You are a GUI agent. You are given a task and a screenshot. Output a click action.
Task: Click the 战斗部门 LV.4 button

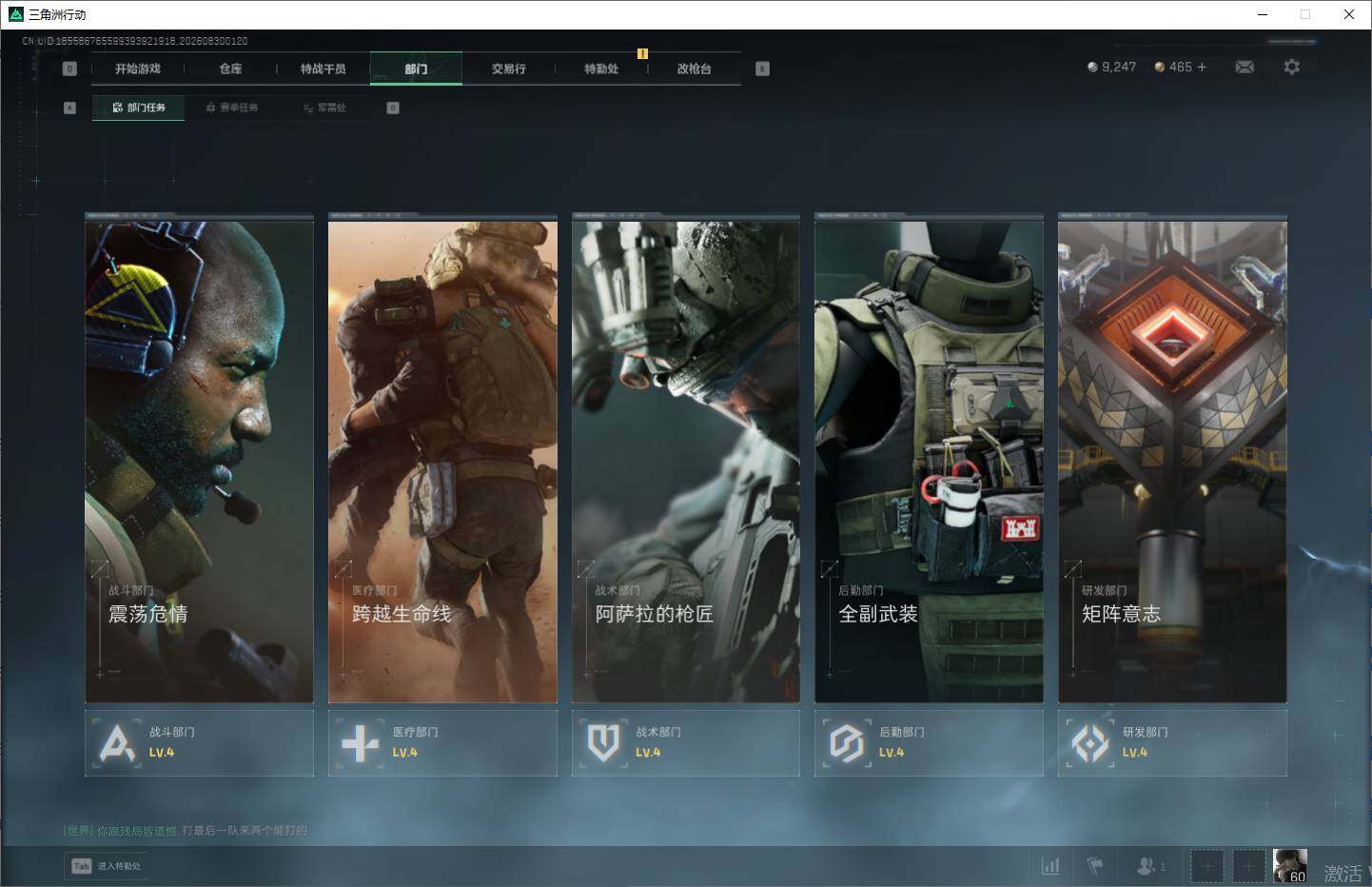pyautogui.click(x=199, y=742)
